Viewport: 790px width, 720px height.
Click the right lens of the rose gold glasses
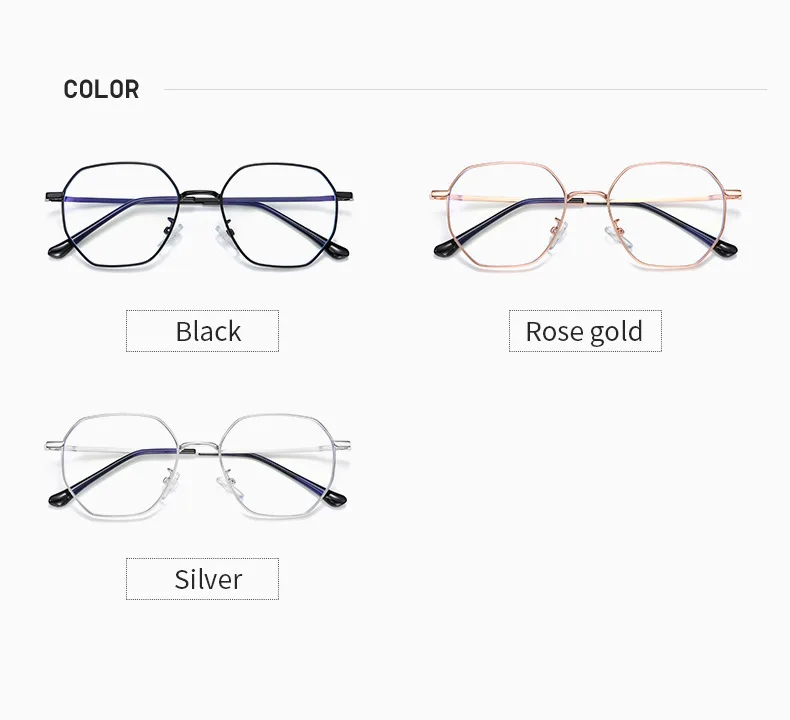pyautogui.click(x=667, y=214)
